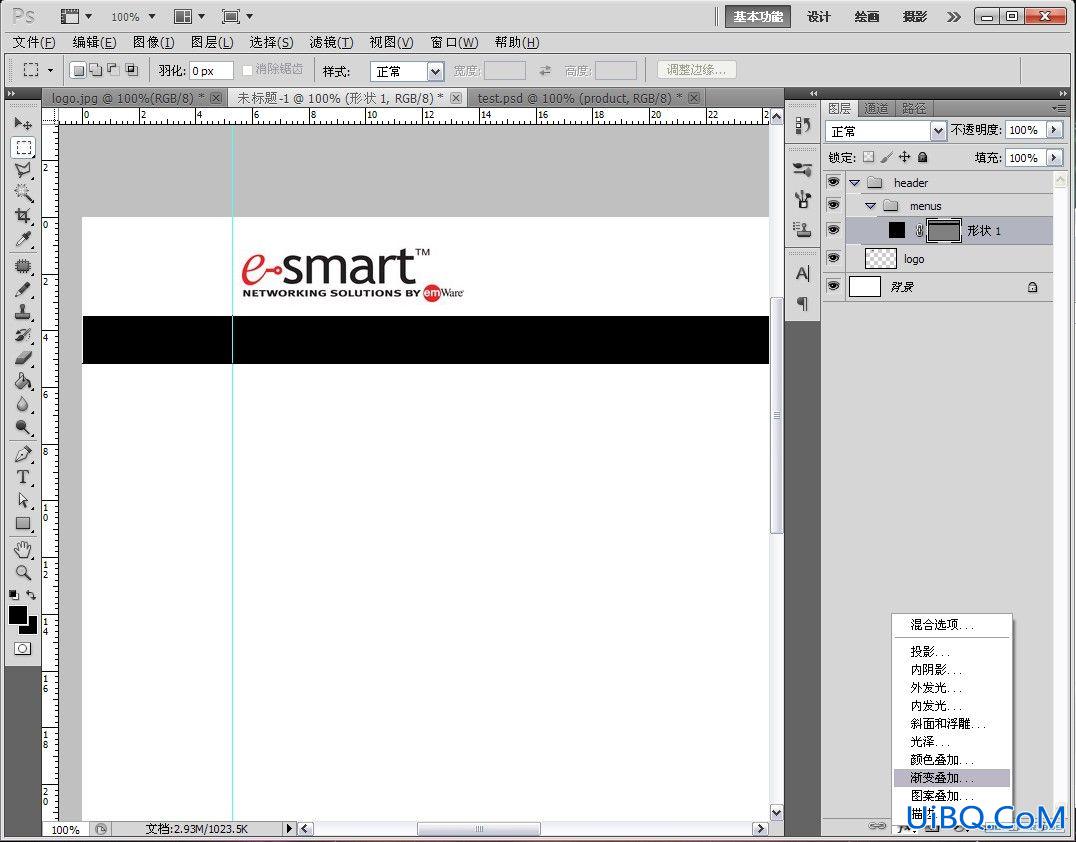Viewport: 1076px width, 842px height.
Task: Click the 设计 workspace button
Action: tap(819, 16)
